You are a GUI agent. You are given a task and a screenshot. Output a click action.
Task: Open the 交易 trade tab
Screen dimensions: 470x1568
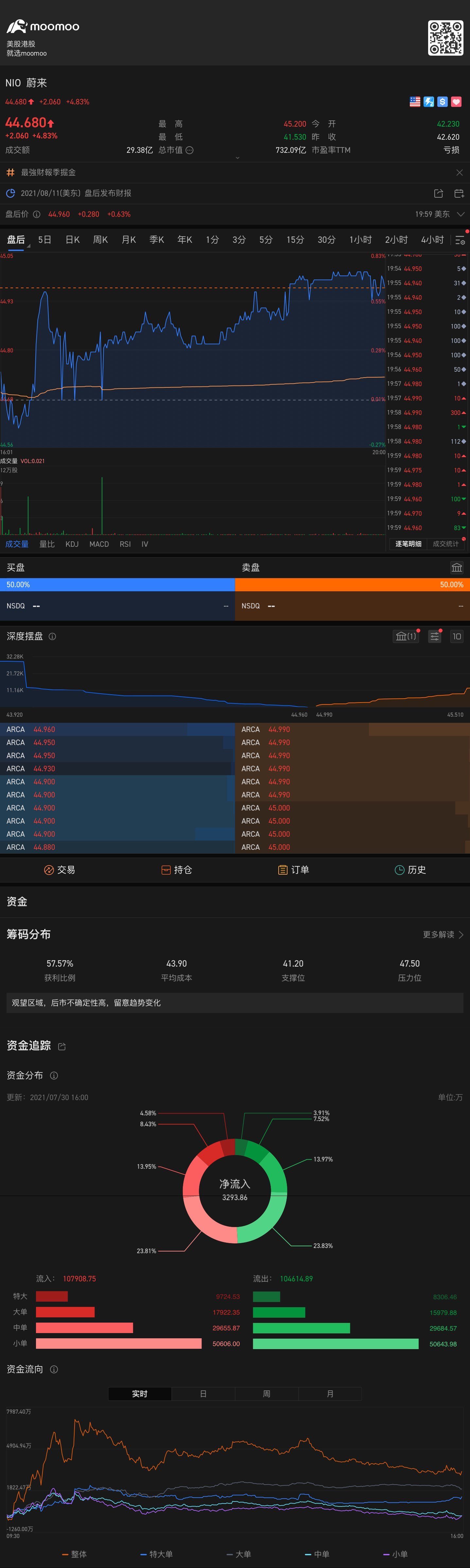(x=59, y=870)
